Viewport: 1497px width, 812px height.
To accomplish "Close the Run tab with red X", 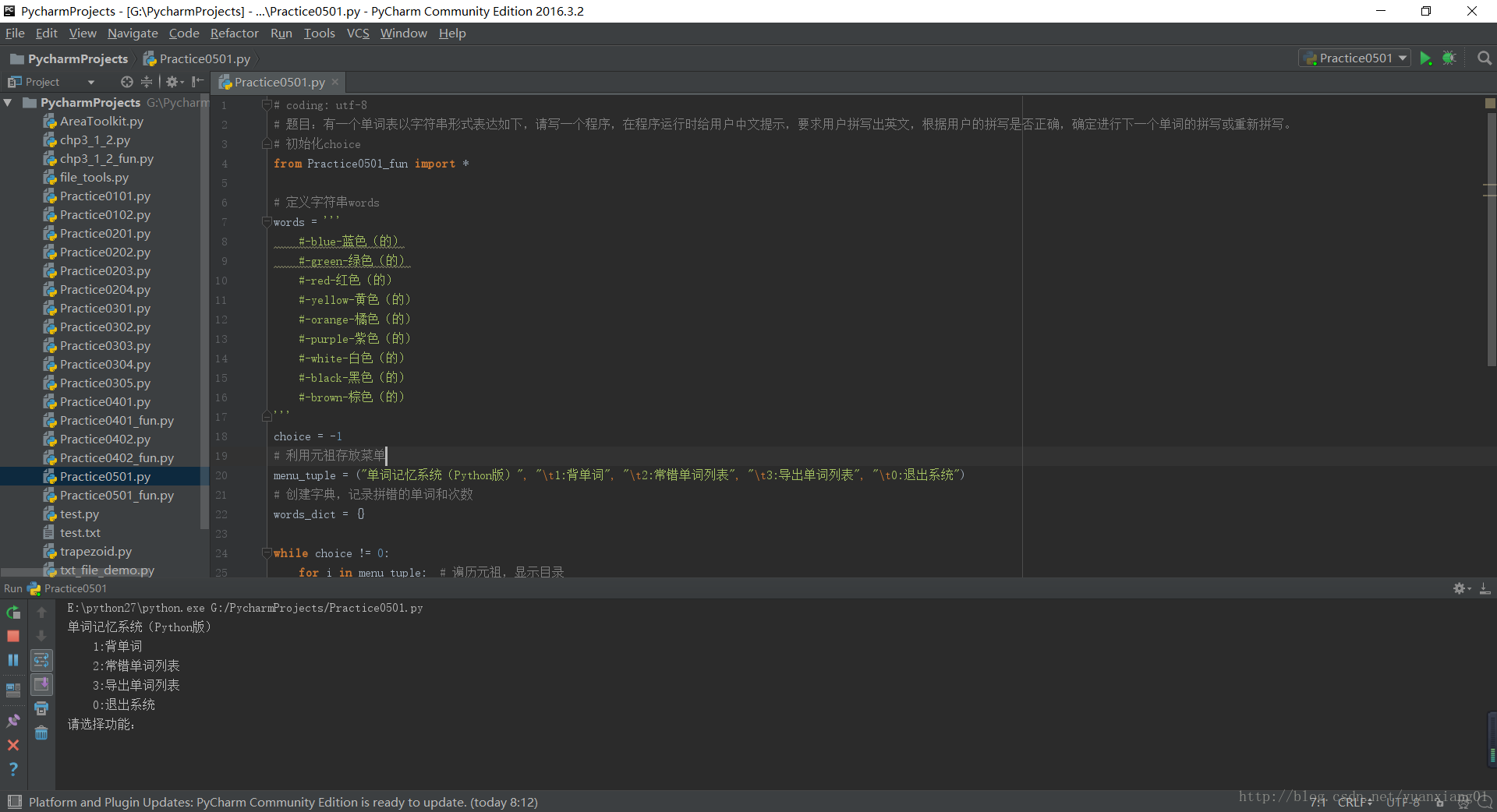I will click(13, 745).
